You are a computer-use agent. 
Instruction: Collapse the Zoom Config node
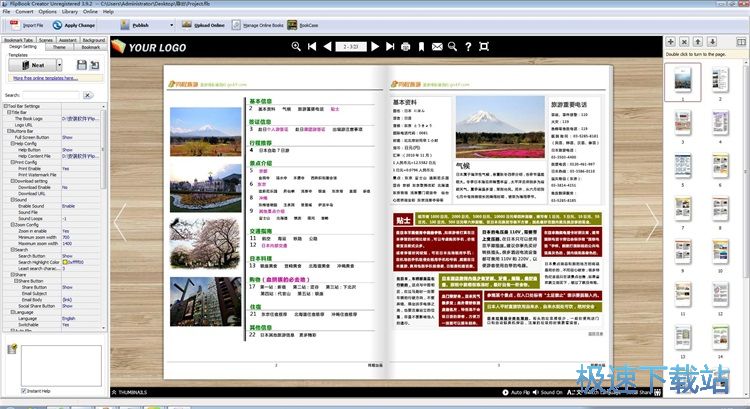pos(12,225)
